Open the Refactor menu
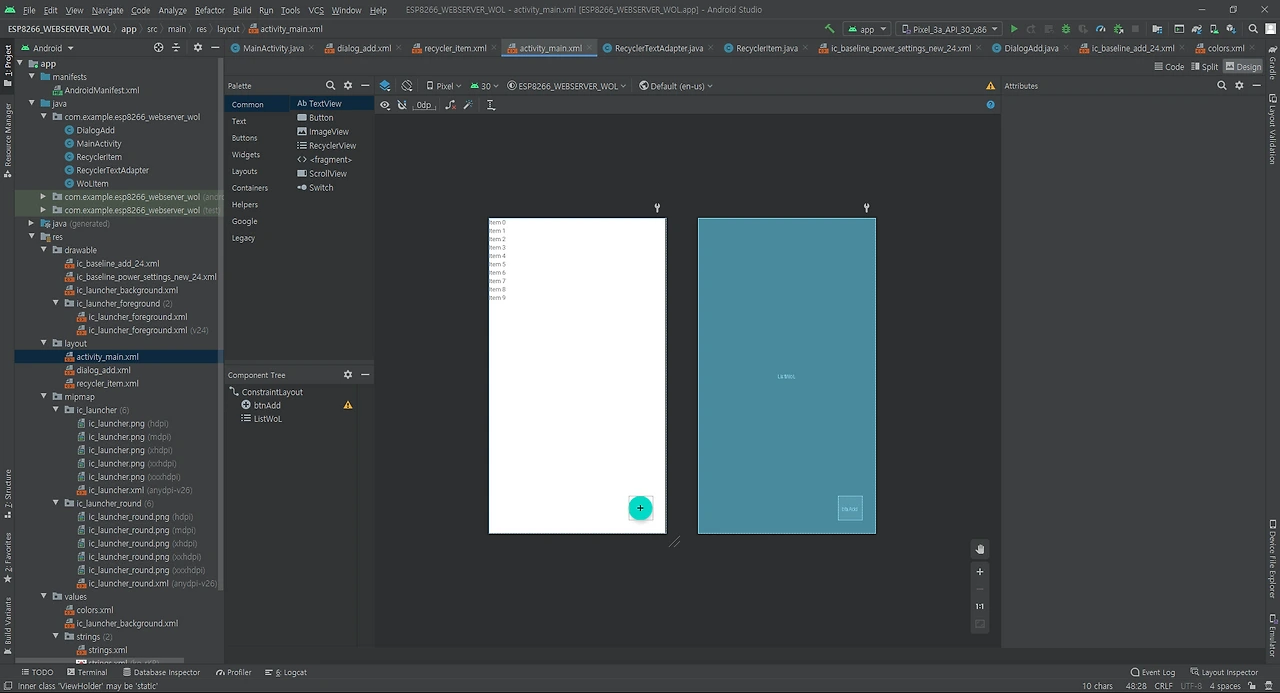 click(x=209, y=10)
